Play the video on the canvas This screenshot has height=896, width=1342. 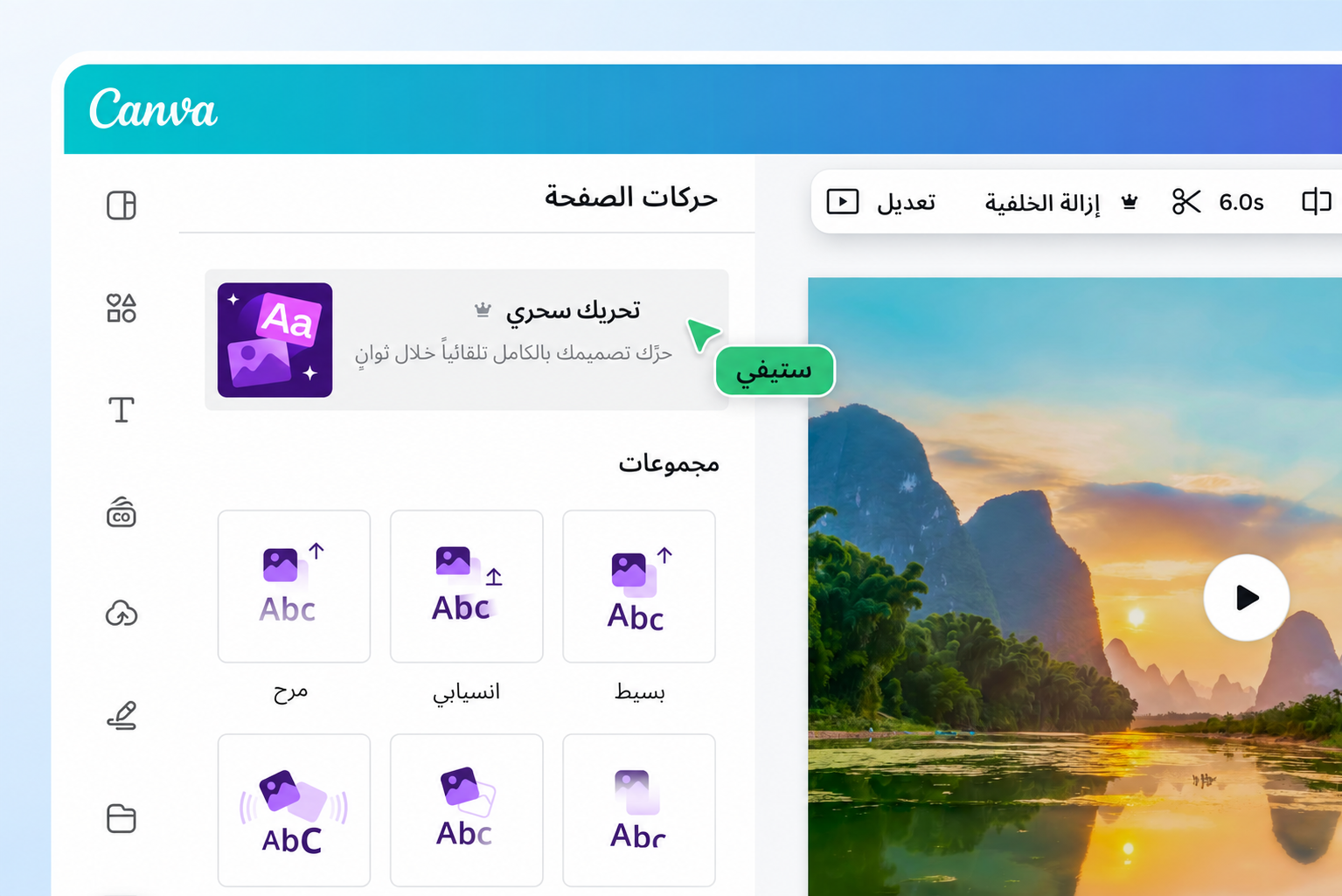point(1246,598)
